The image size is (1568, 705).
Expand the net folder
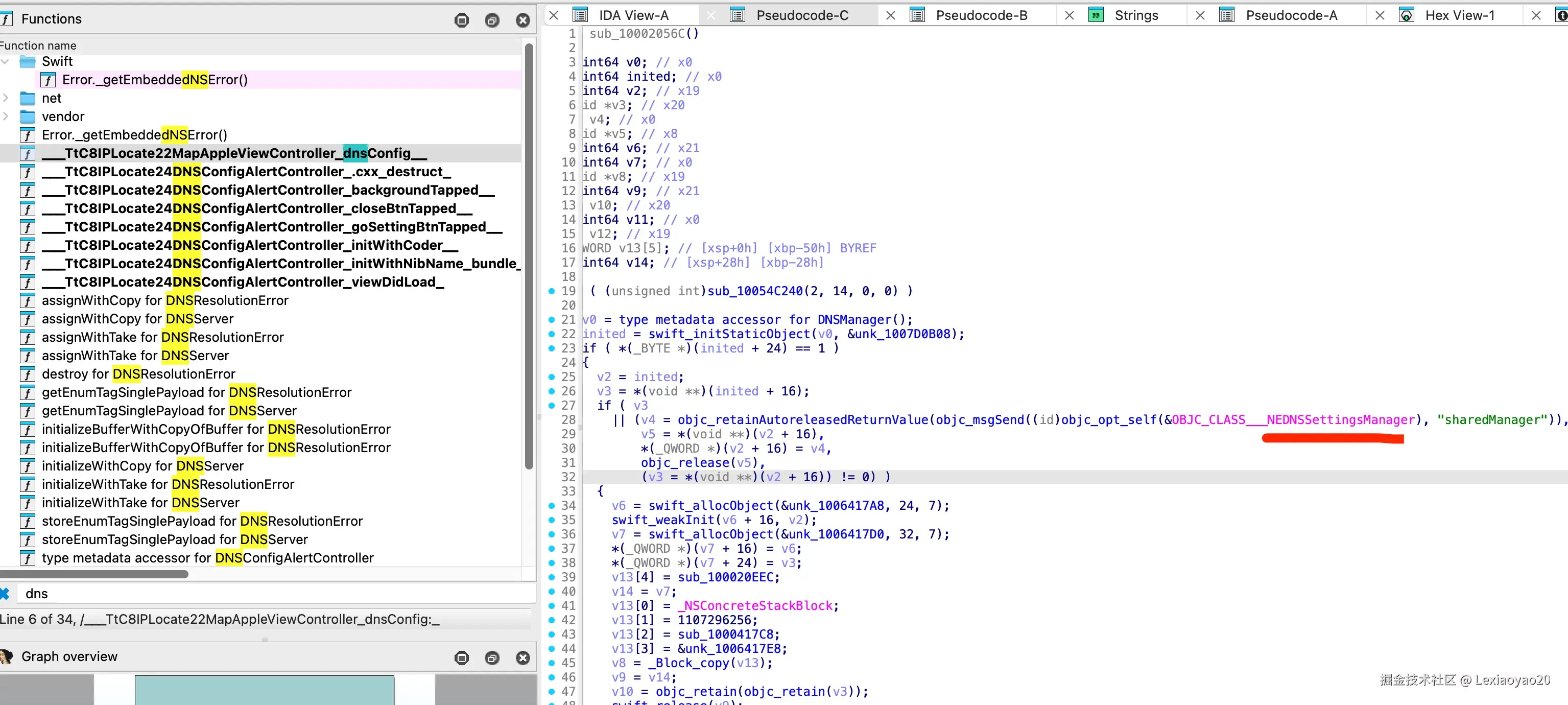point(6,98)
